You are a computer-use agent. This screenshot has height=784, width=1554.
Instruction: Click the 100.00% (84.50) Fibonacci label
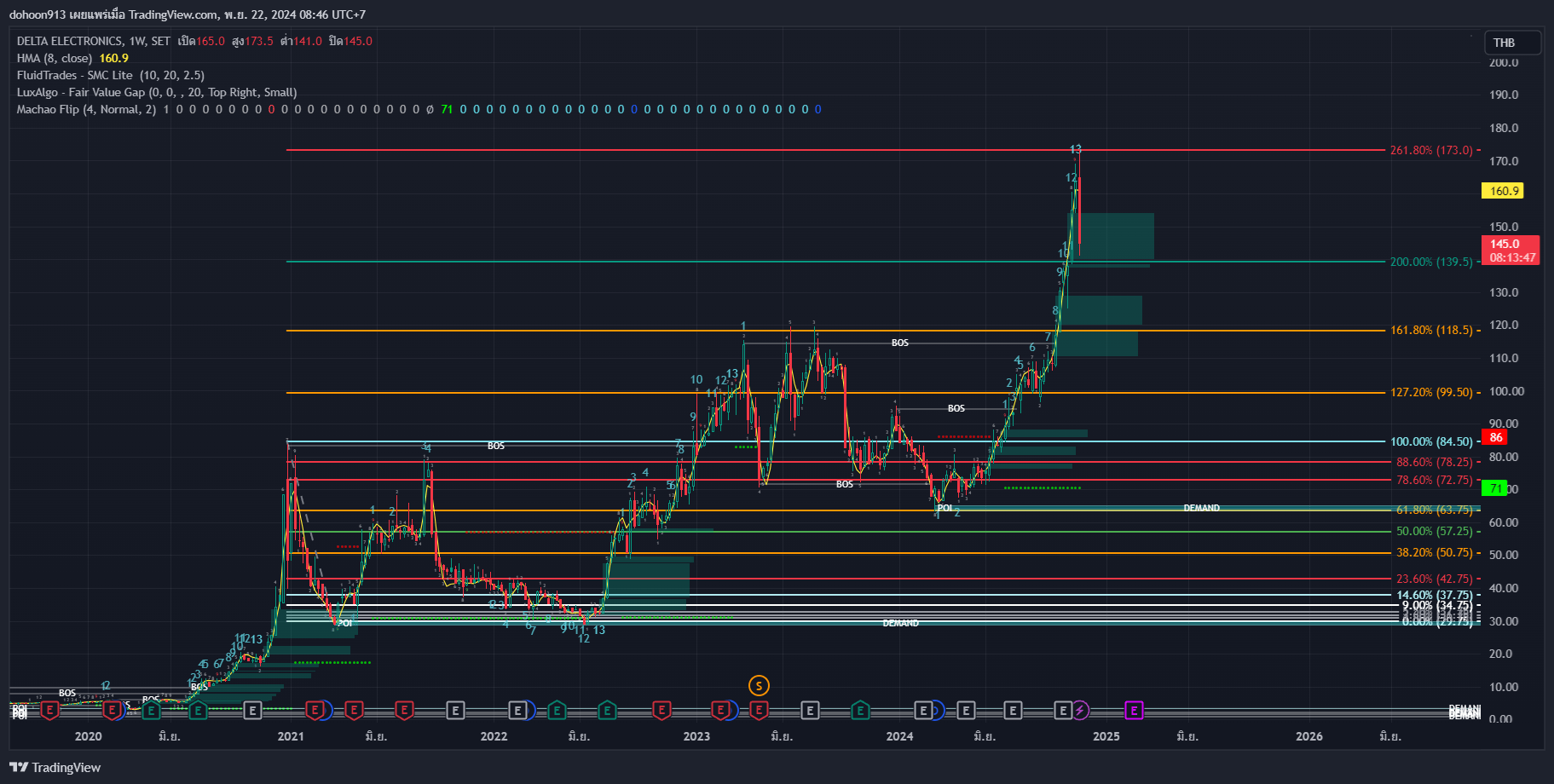click(x=1431, y=441)
